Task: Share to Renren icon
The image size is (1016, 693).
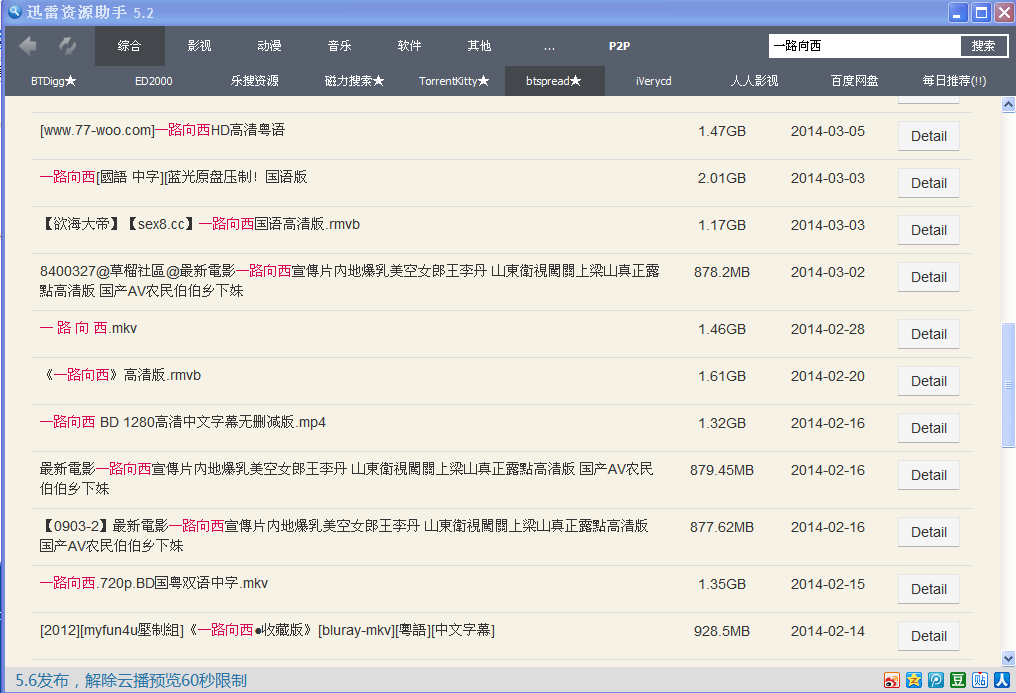Action: click(x=1002, y=680)
